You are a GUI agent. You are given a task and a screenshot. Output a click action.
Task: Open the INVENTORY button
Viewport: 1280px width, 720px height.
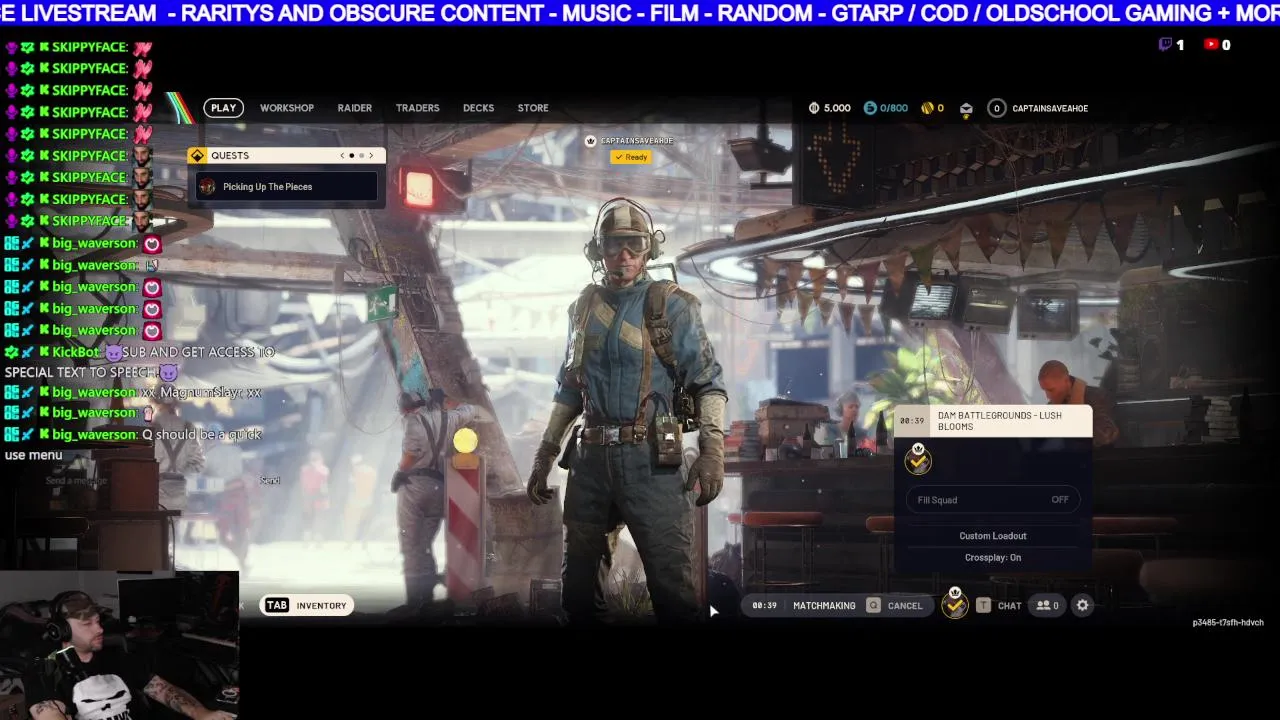[321, 606]
